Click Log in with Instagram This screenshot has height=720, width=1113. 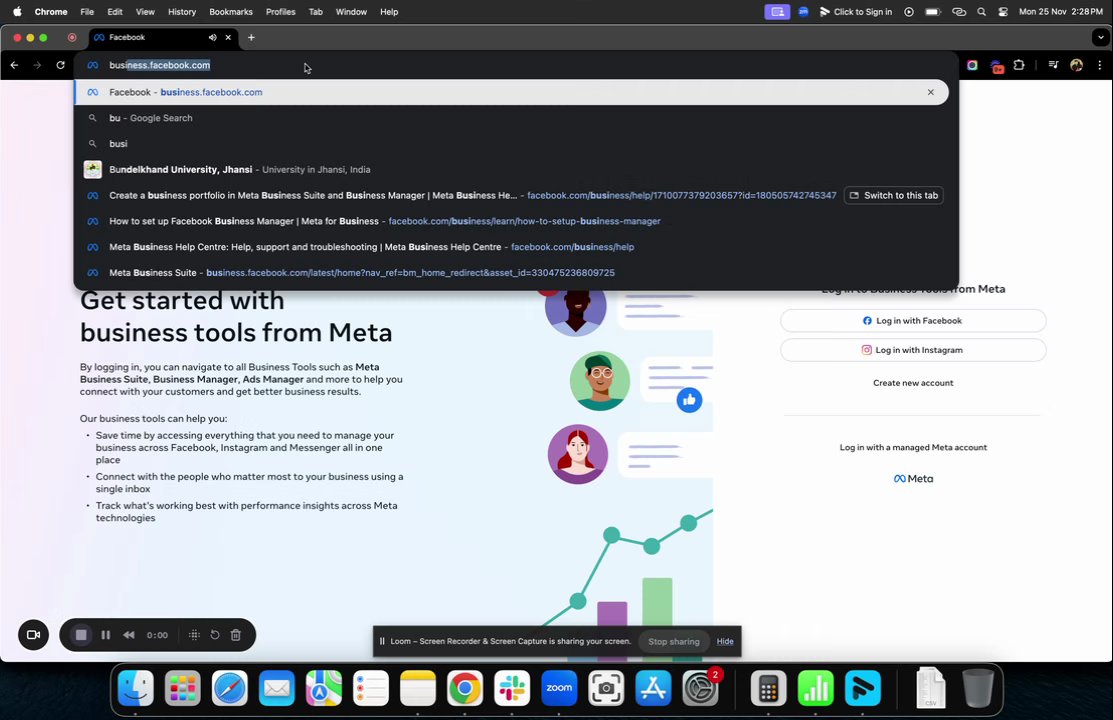[x=913, y=350]
